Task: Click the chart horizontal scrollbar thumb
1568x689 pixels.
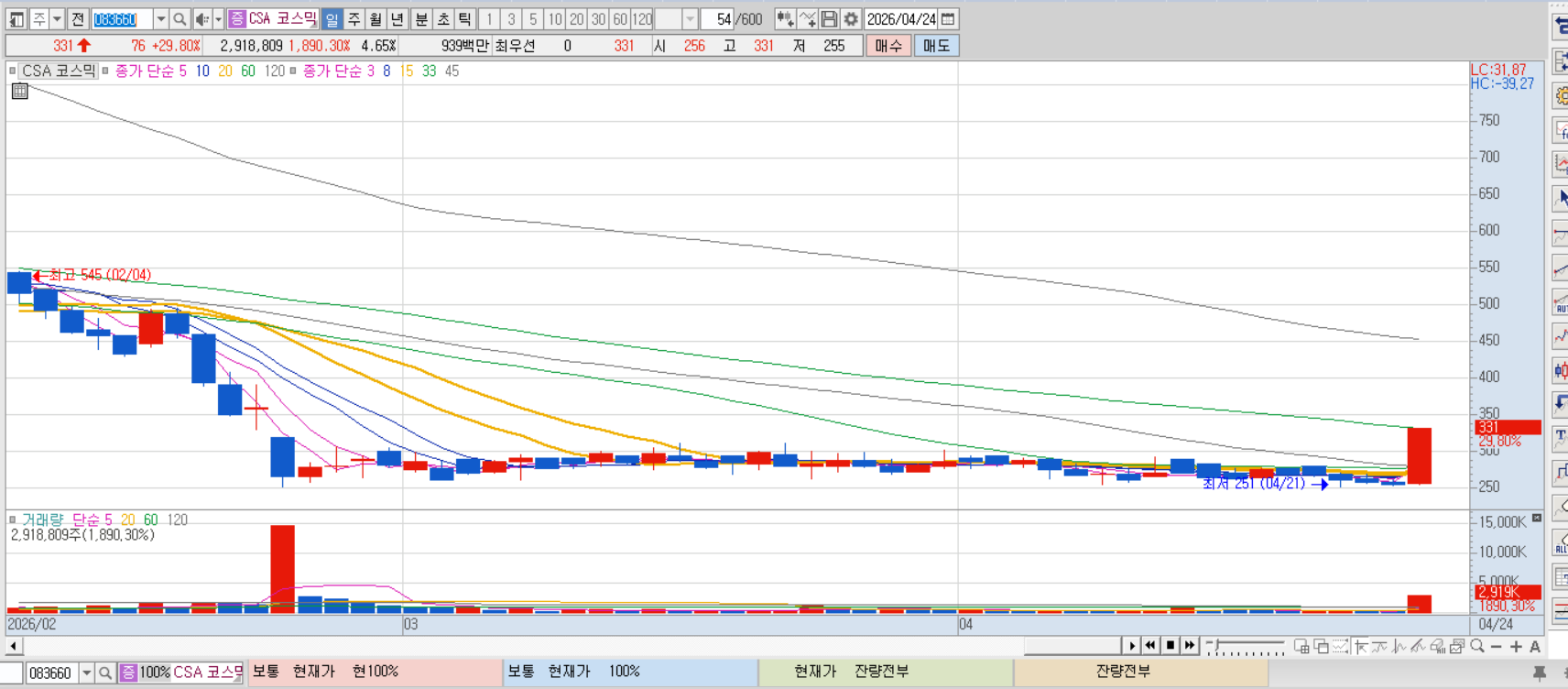Action: click(x=1073, y=646)
